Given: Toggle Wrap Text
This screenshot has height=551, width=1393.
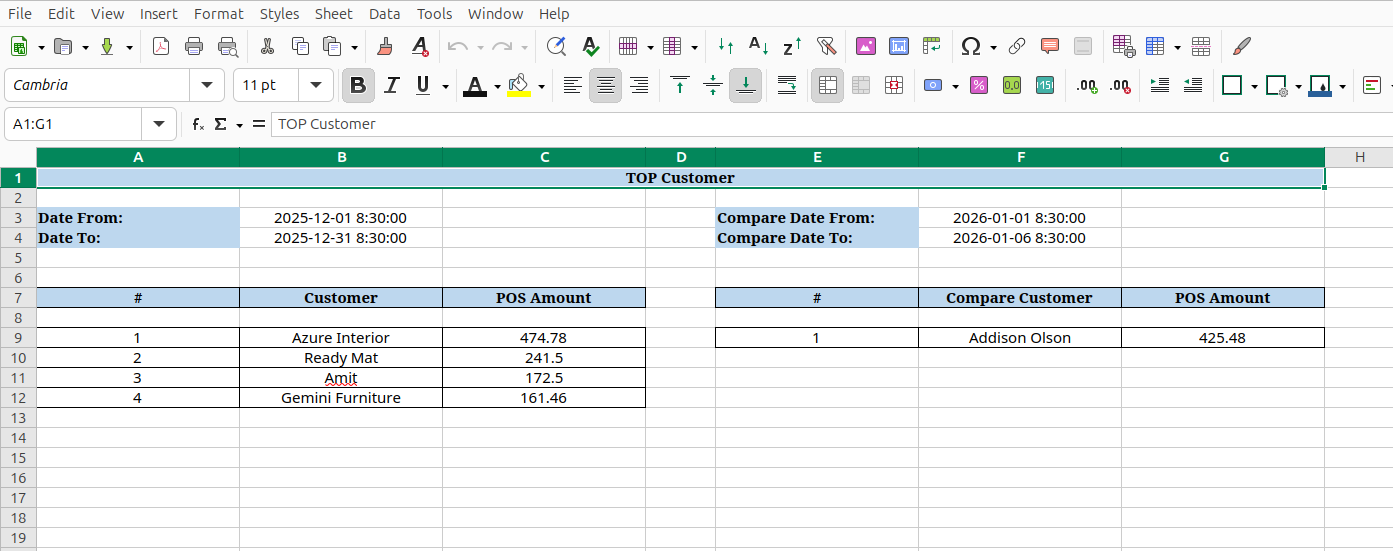Looking at the screenshot, I should pyautogui.click(x=787, y=86).
